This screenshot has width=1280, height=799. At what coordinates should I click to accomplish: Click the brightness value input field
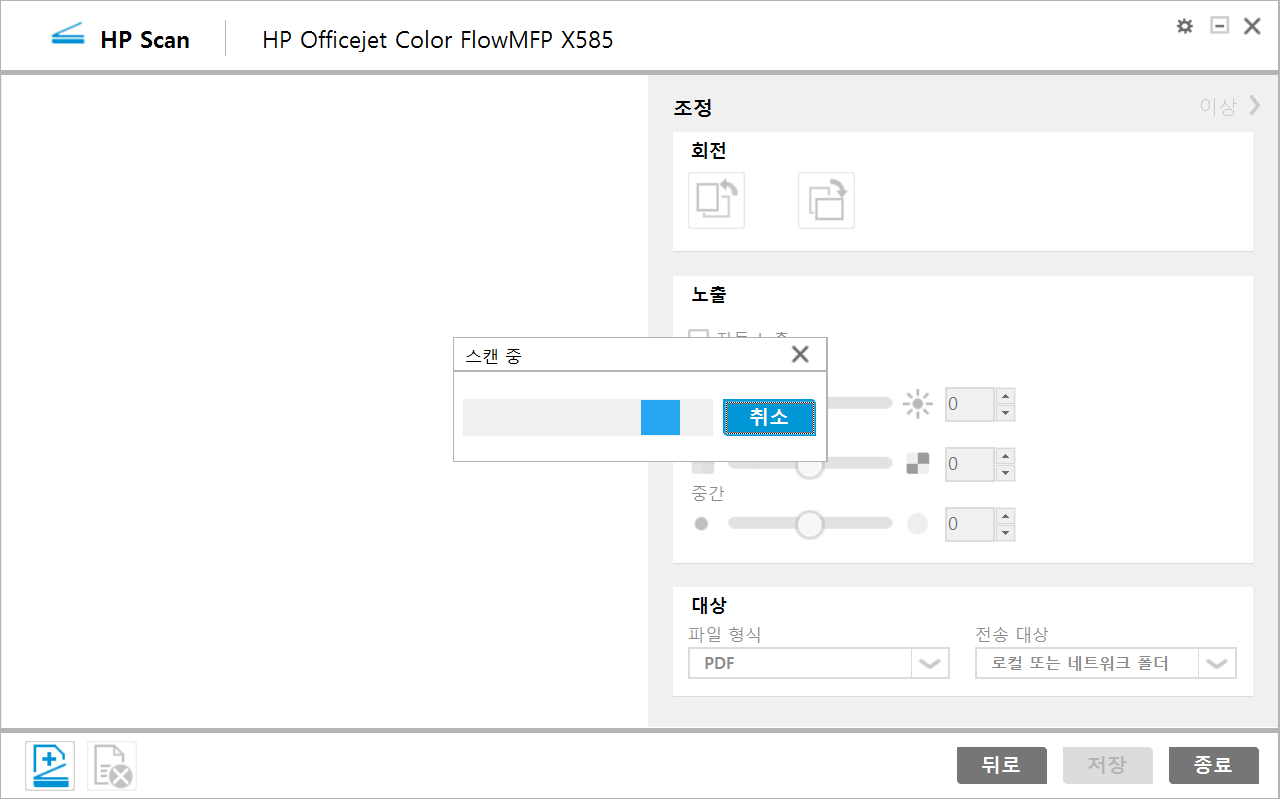click(x=970, y=404)
